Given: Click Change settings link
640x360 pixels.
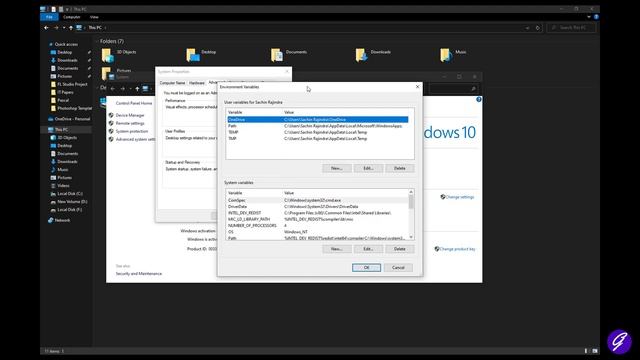Looking at the screenshot, I should pyautogui.click(x=460, y=197).
